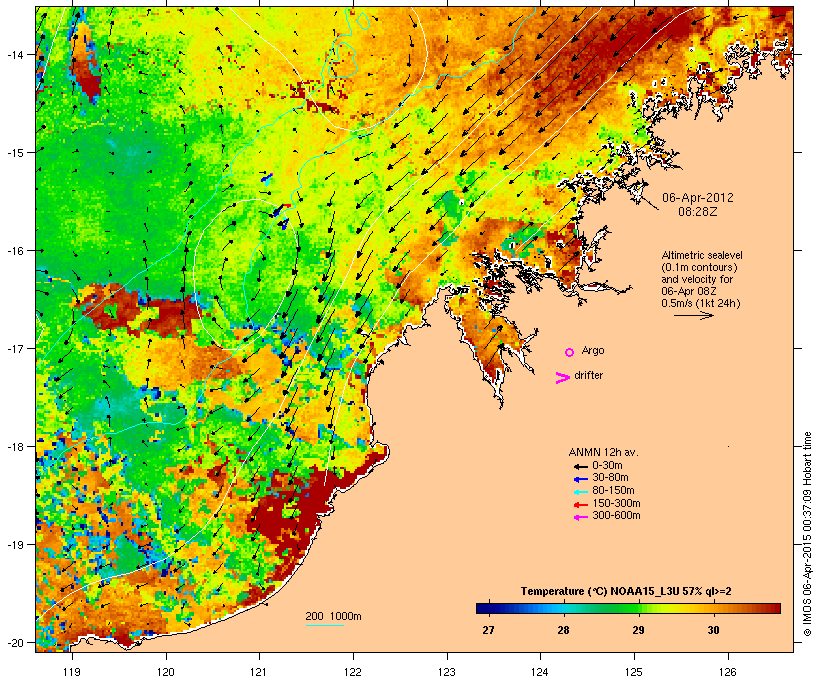
Task: Click longitude axis label 124
Action: pyautogui.click(x=541, y=672)
